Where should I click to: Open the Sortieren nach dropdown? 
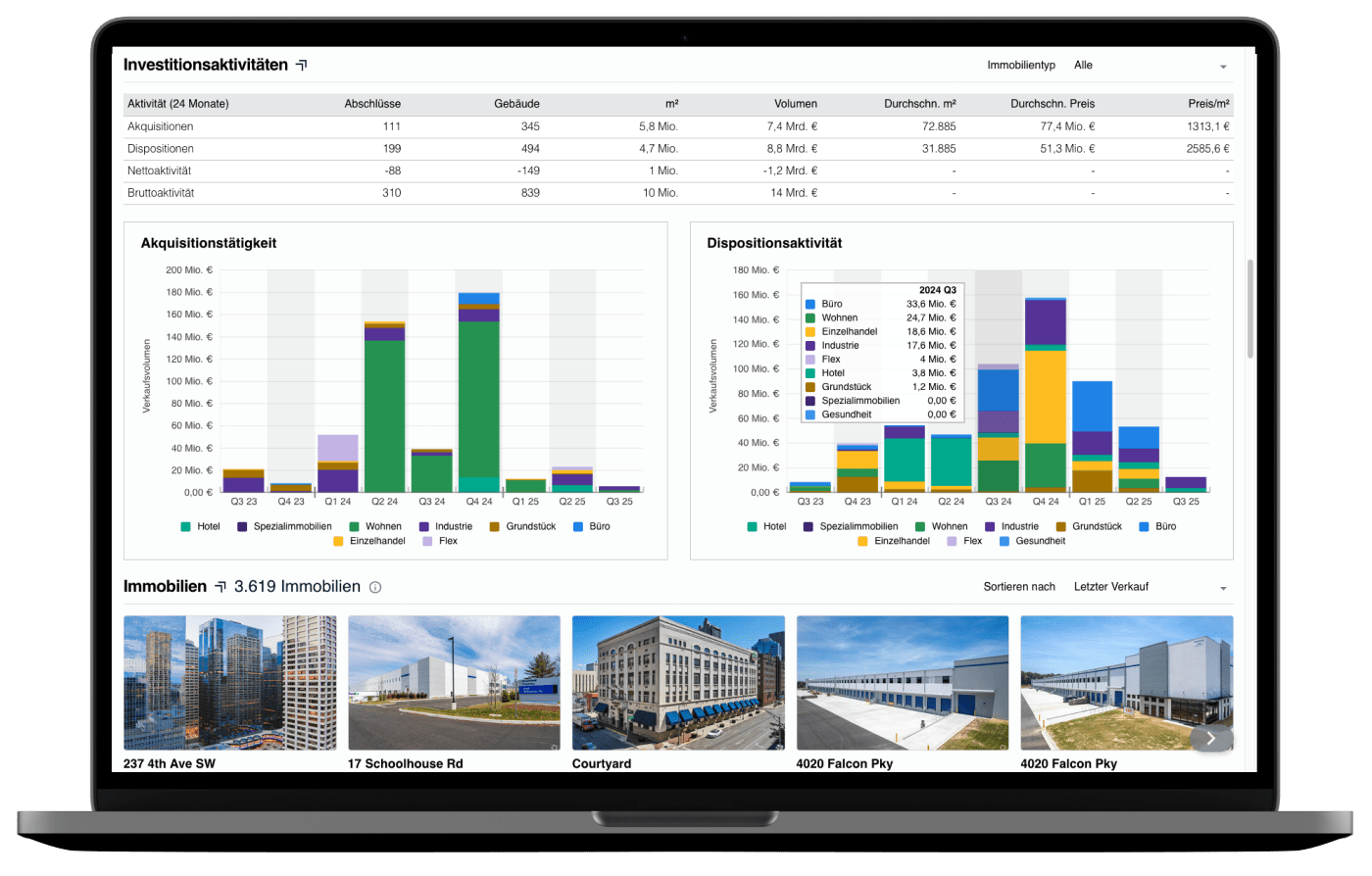(x=1151, y=587)
